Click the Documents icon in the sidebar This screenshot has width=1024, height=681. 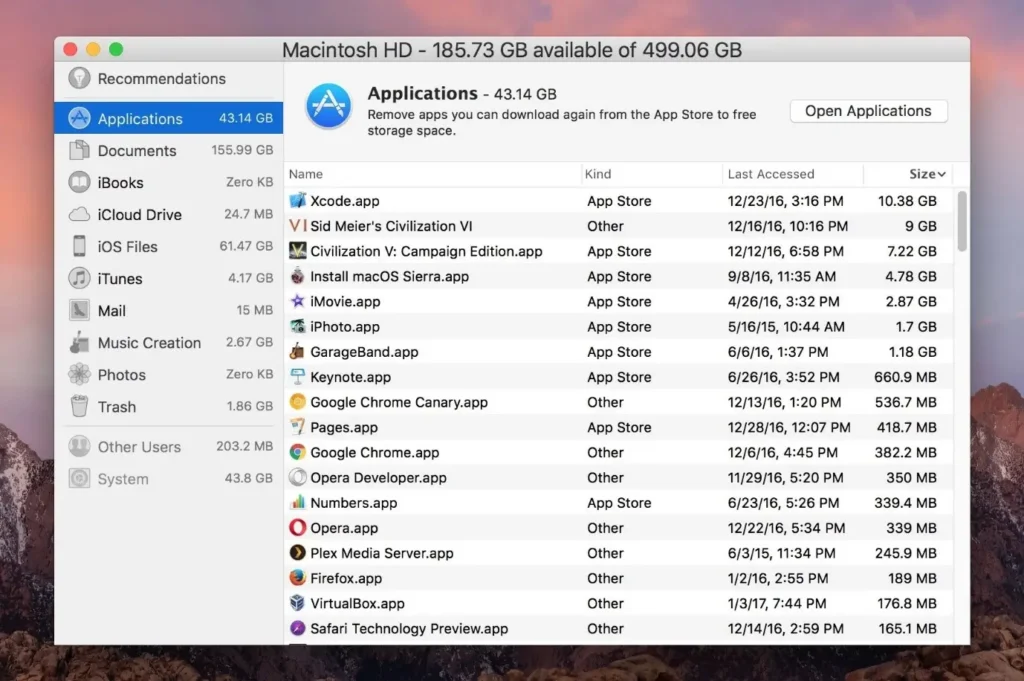click(79, 150)
